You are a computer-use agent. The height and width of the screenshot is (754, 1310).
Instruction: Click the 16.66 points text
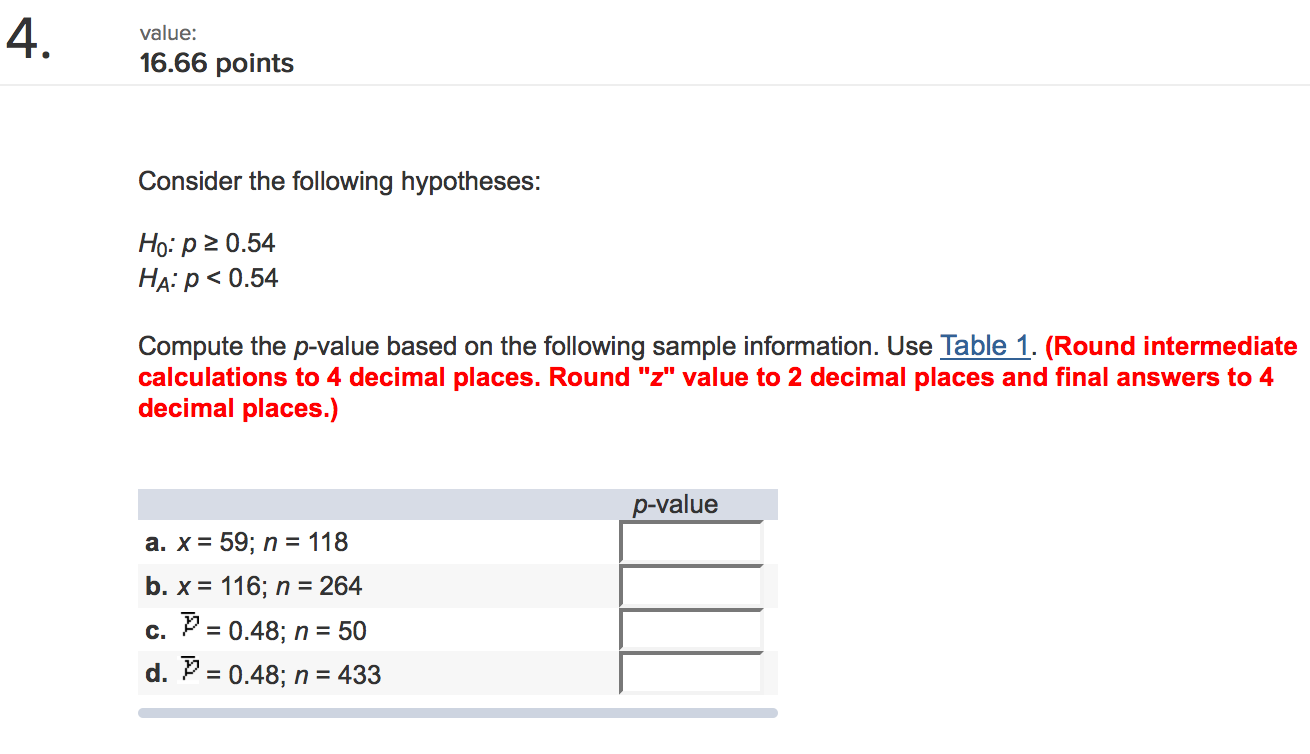pyautogui.click(x=217, y=63)
